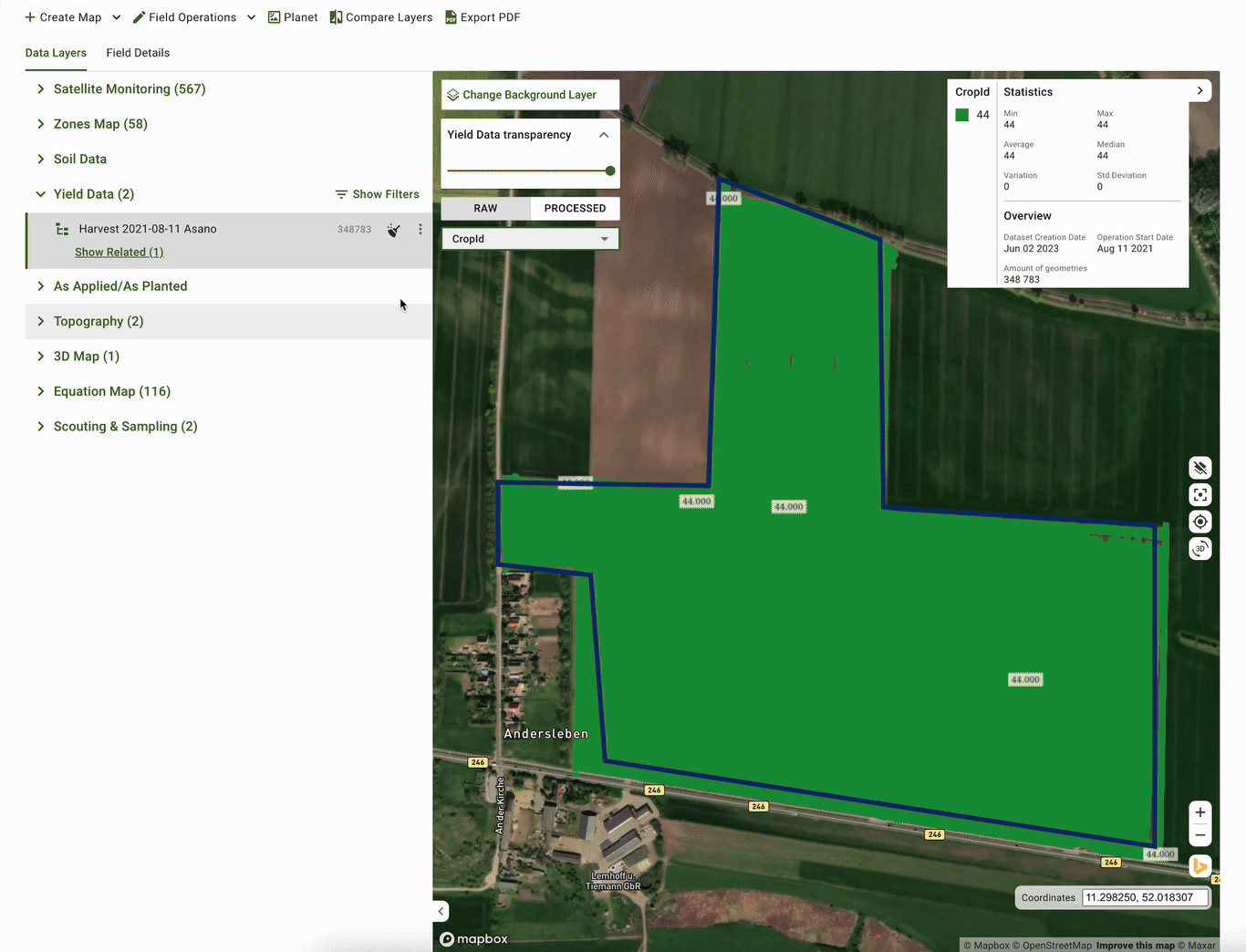This screenshot has width=1246, height=952.
Task: Open three-dot menu for Harvest 2021-08-11 Asano
Action: 420,230
